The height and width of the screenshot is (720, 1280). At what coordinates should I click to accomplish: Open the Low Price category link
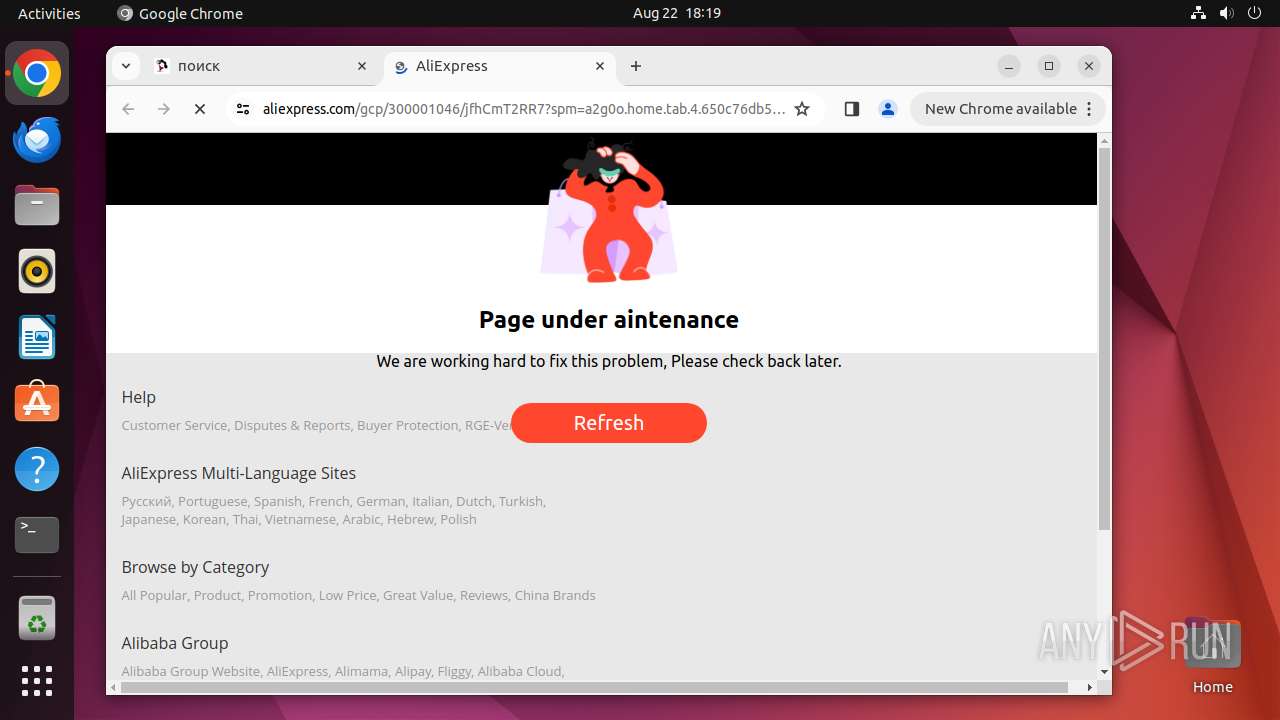point(347,595)
